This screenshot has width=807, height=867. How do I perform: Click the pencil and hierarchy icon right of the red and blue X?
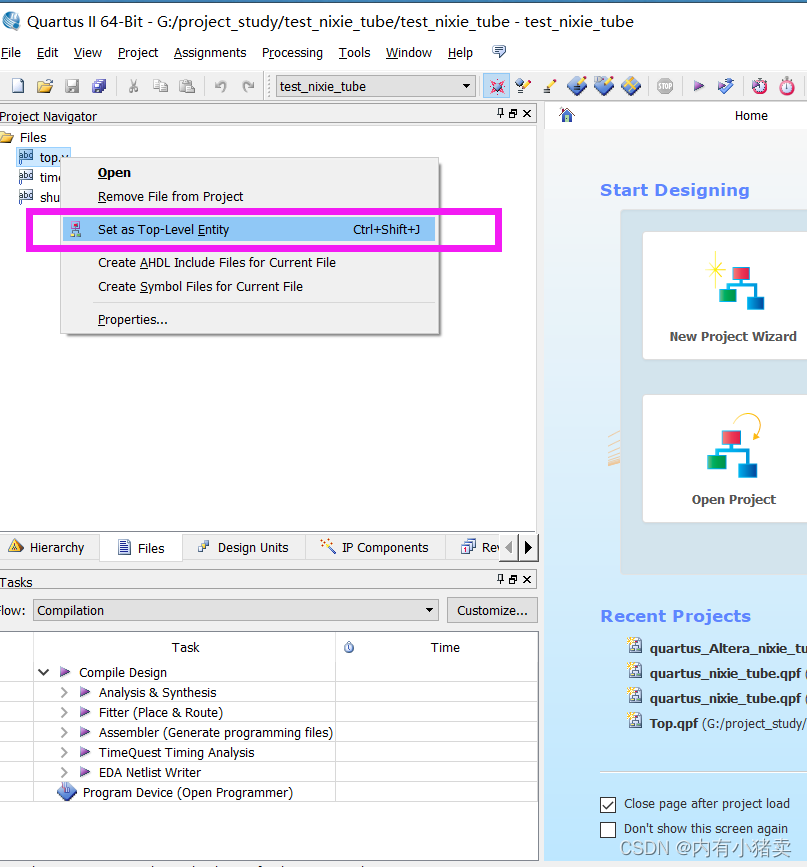click(x=523, y=86)
